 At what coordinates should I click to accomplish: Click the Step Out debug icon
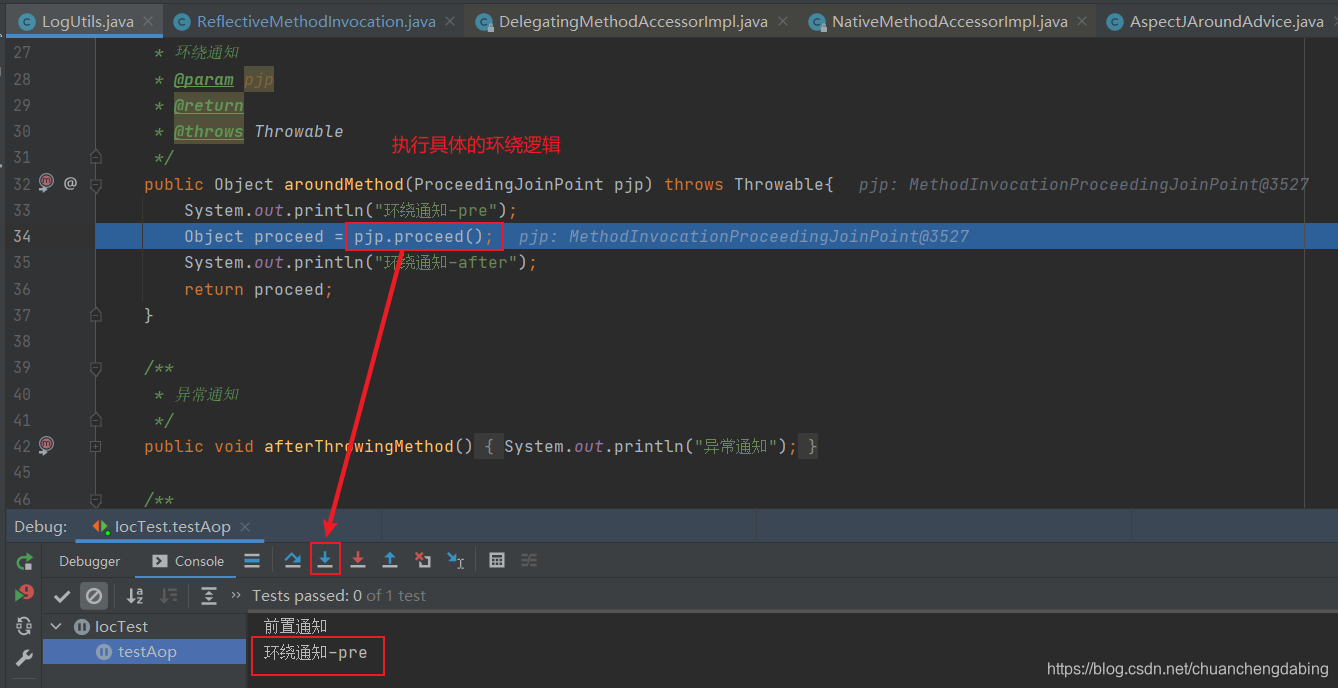tap(390, 561)
